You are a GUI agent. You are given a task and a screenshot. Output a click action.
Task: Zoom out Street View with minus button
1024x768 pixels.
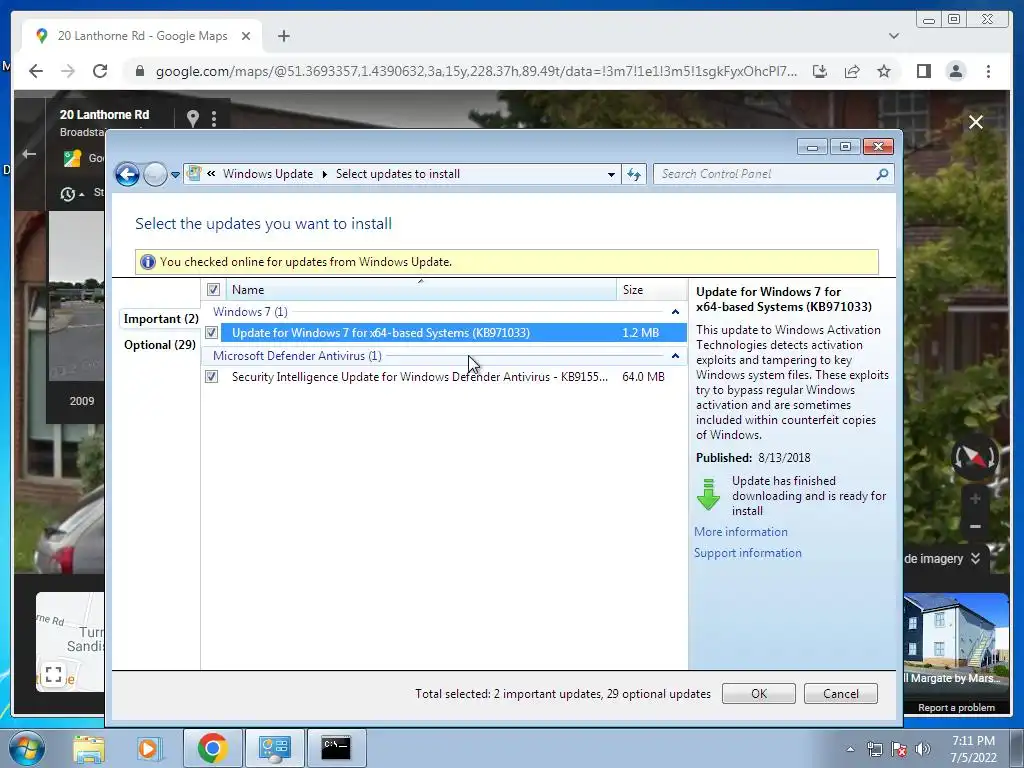(x=975, y=526)
